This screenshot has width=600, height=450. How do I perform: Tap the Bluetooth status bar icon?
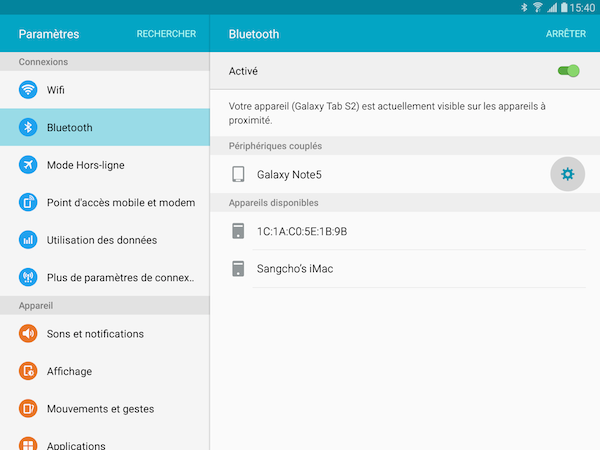pos(524,7)
